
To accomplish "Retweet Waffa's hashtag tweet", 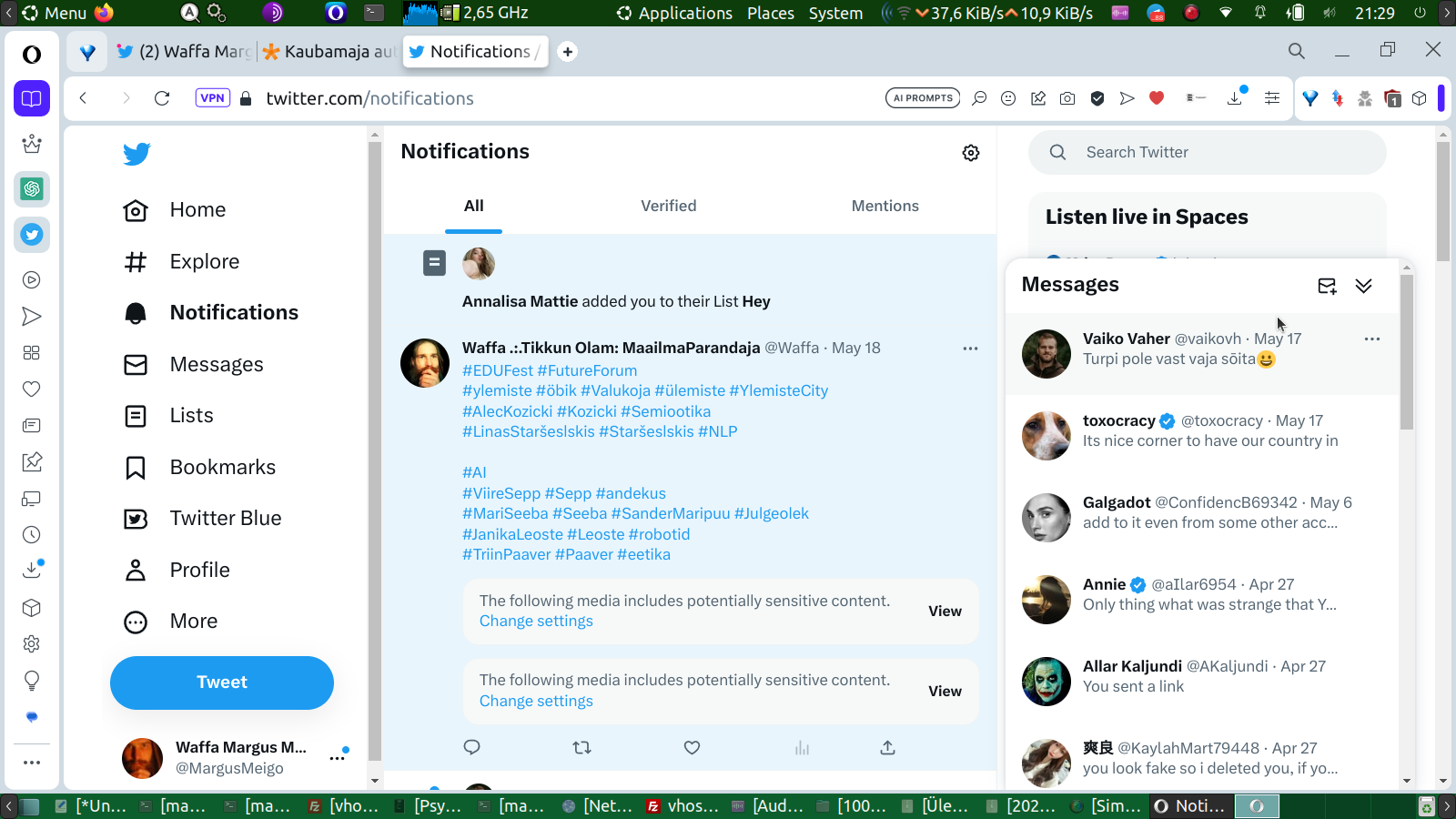I will tap(581, 747).
